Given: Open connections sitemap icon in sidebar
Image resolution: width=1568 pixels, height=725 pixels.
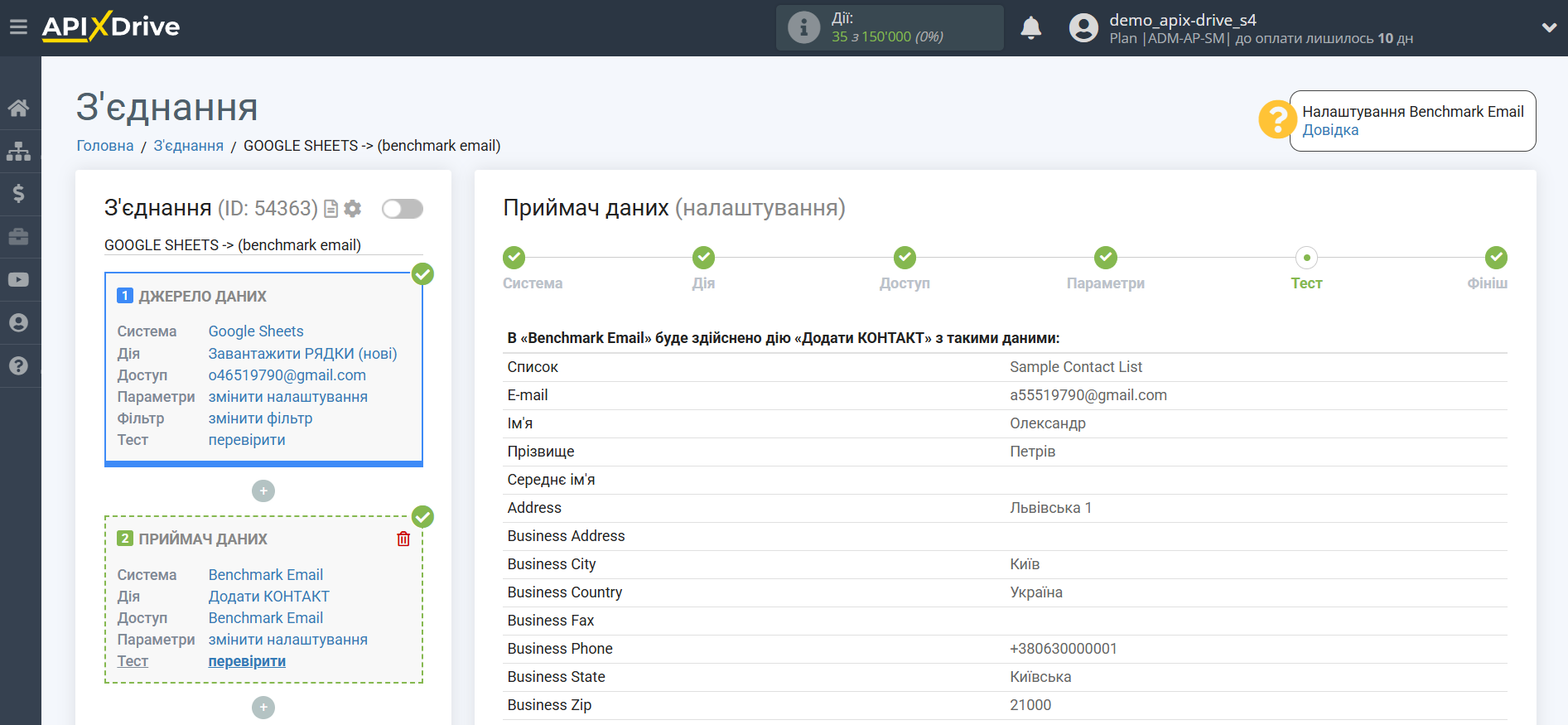Looking at the screenshot, I should click(18, 151).
